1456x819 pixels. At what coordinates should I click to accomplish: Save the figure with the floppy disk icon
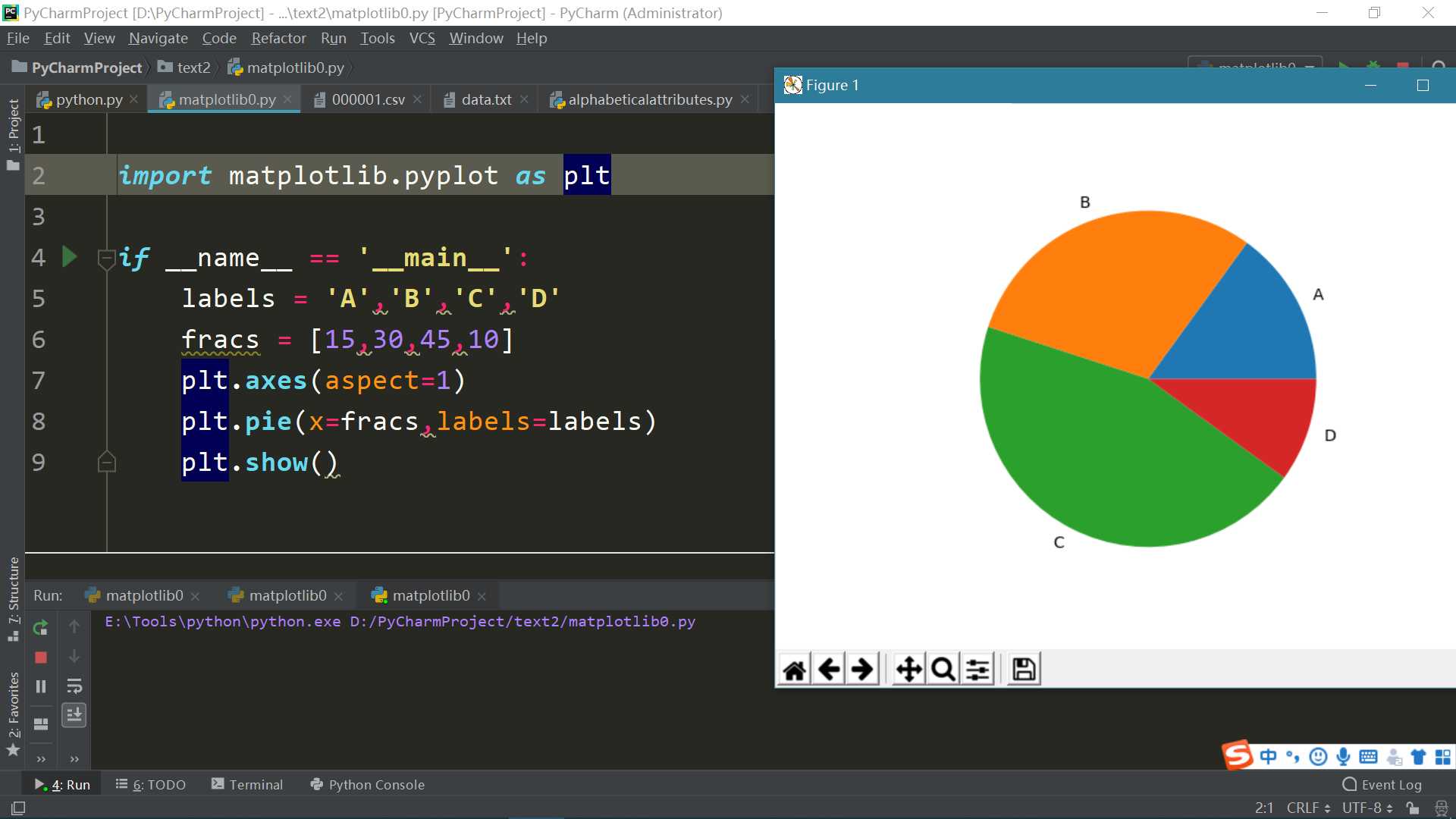pyautogui.click(x=1024, y=670)
